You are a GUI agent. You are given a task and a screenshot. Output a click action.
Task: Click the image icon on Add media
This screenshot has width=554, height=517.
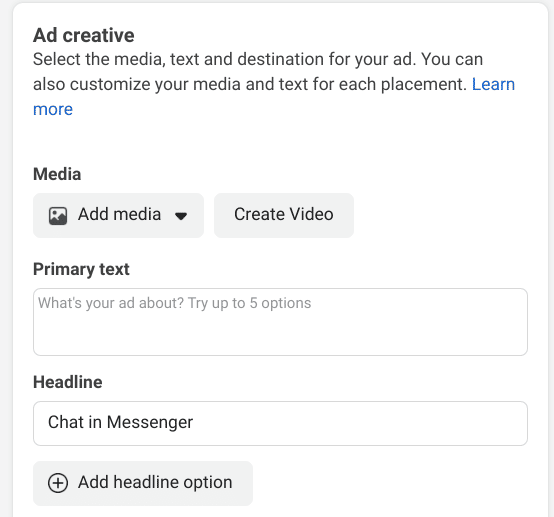pyautogui.click(x=58, y=216)
